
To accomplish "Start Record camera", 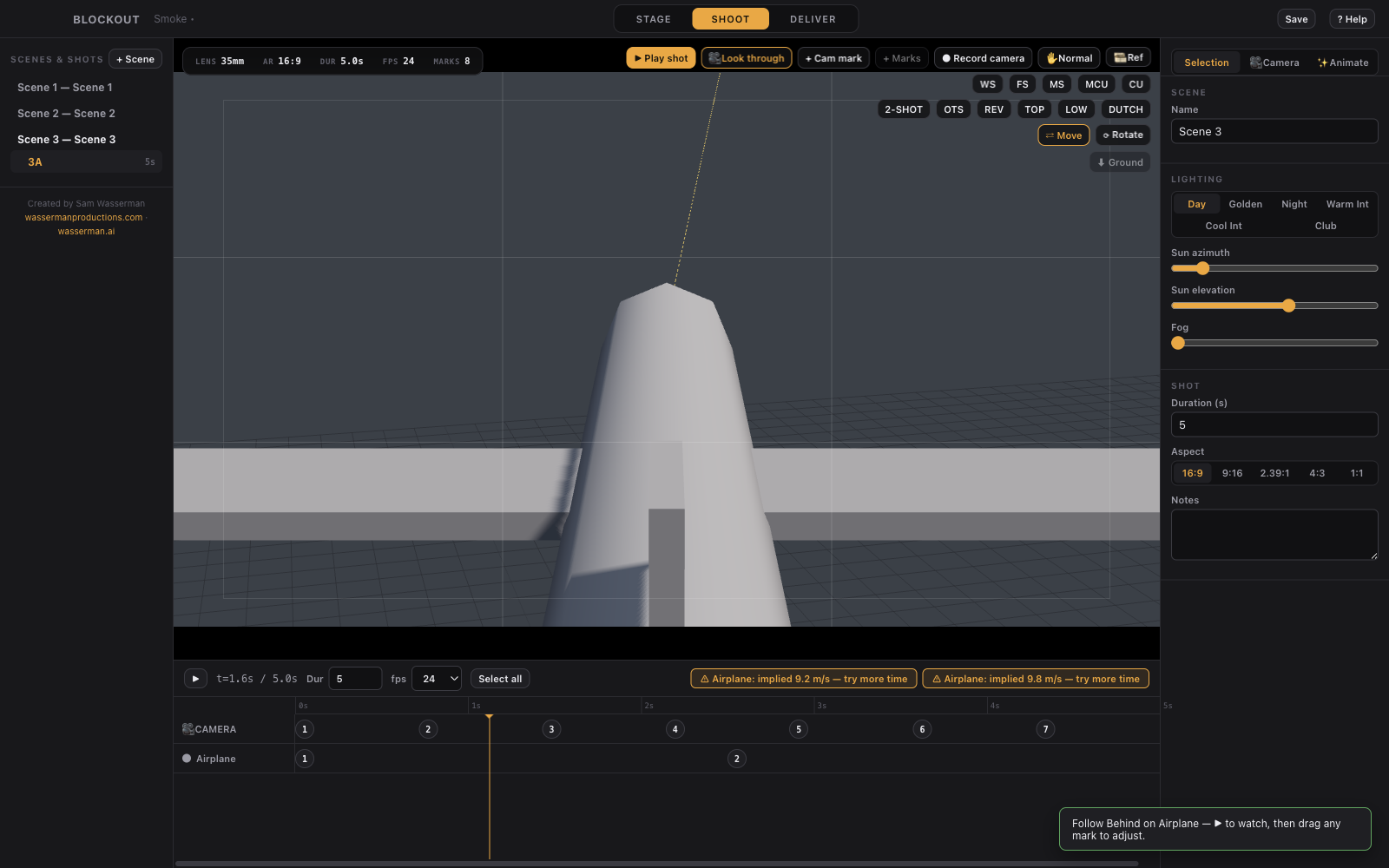I will [x=983, y=58].
